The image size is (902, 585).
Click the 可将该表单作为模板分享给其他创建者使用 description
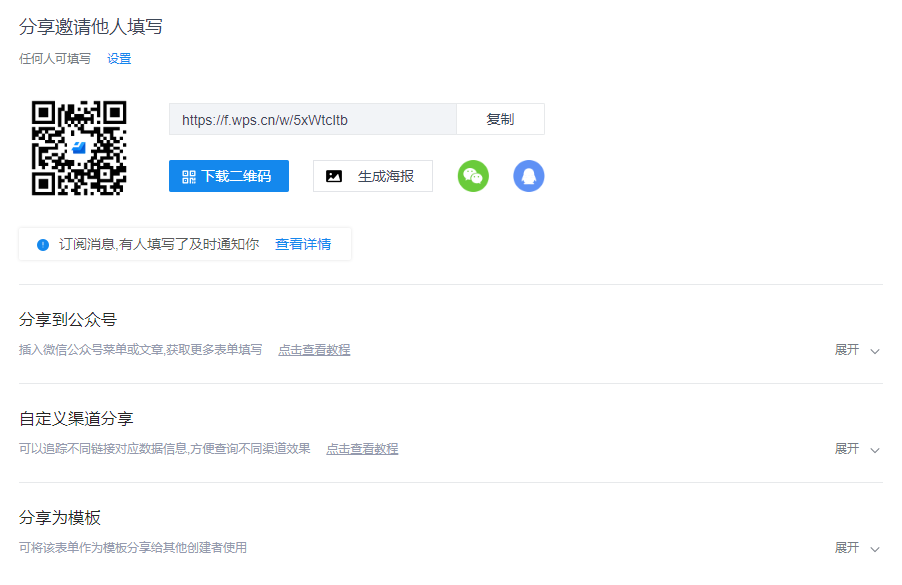click(133, 548)
